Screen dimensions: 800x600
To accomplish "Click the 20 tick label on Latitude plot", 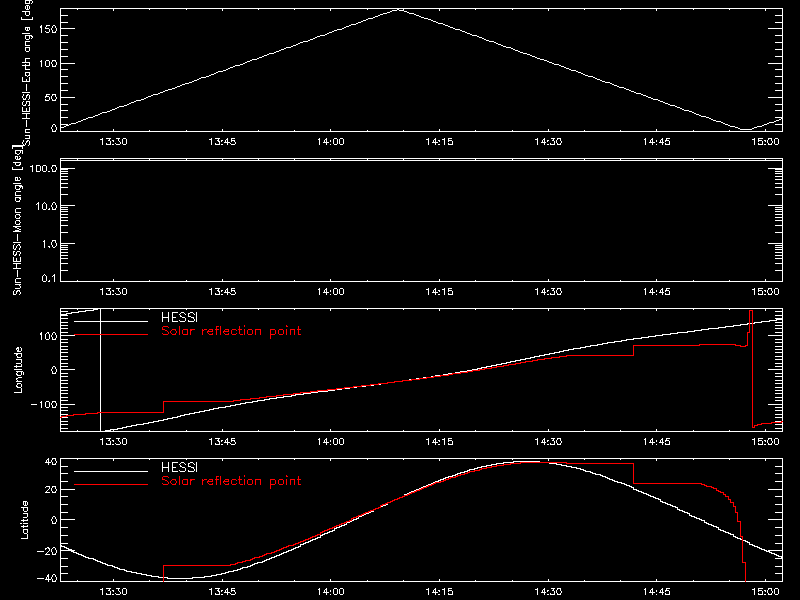I will [51, 489].
